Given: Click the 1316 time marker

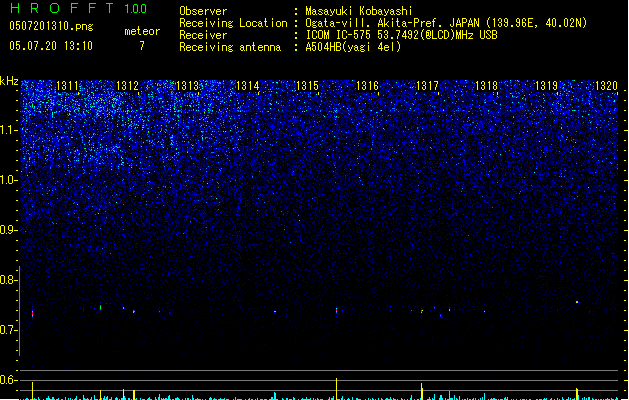Looking at the screenshot, I should pyautogui.click(x=367, y=86).
